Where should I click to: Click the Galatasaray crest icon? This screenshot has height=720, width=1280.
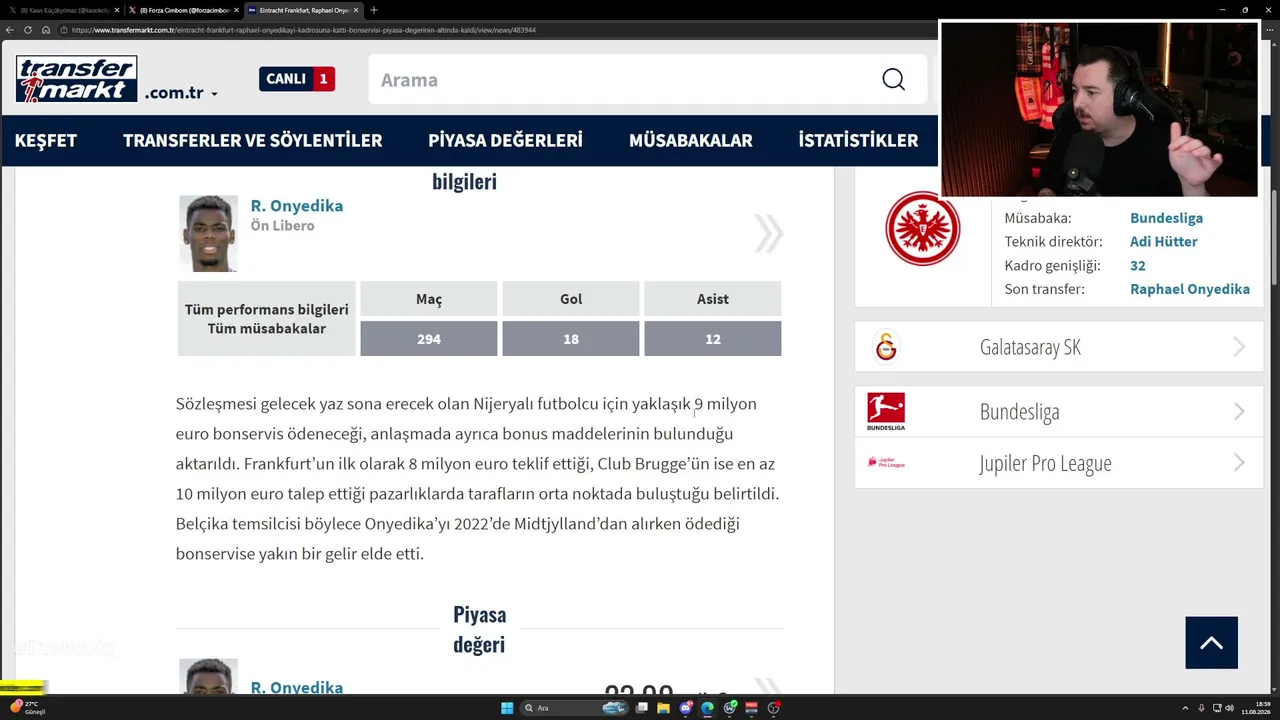click(886, 347)
